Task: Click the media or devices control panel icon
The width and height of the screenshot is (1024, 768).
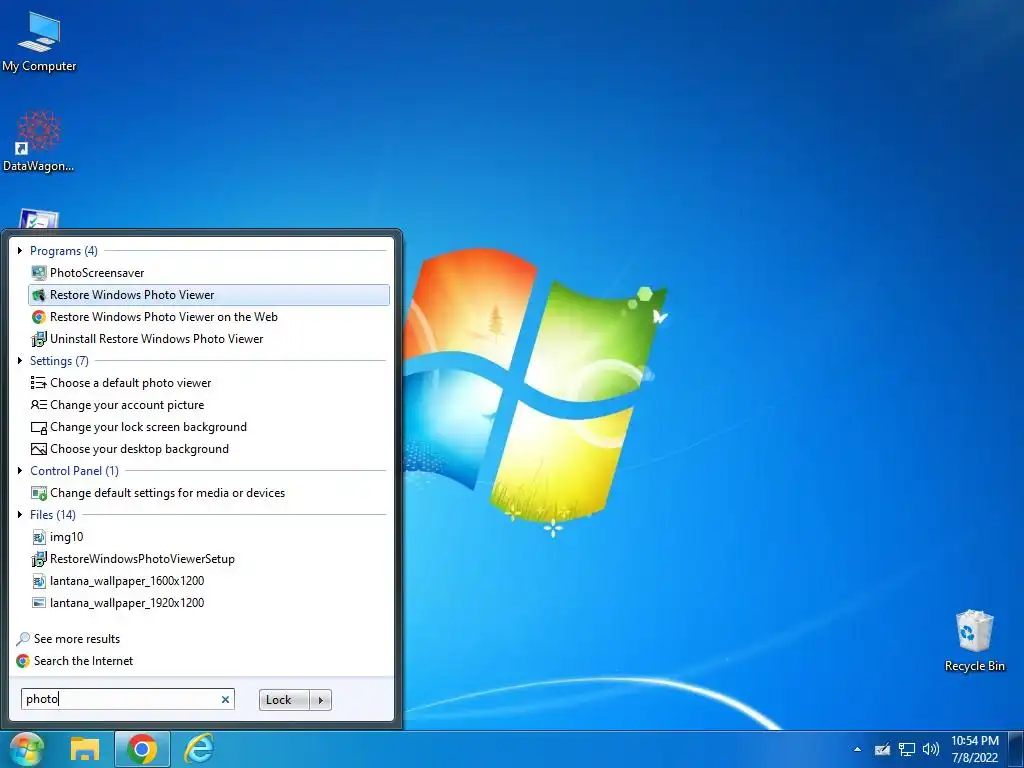Action: pyautogui.click(x=39, y=493)
